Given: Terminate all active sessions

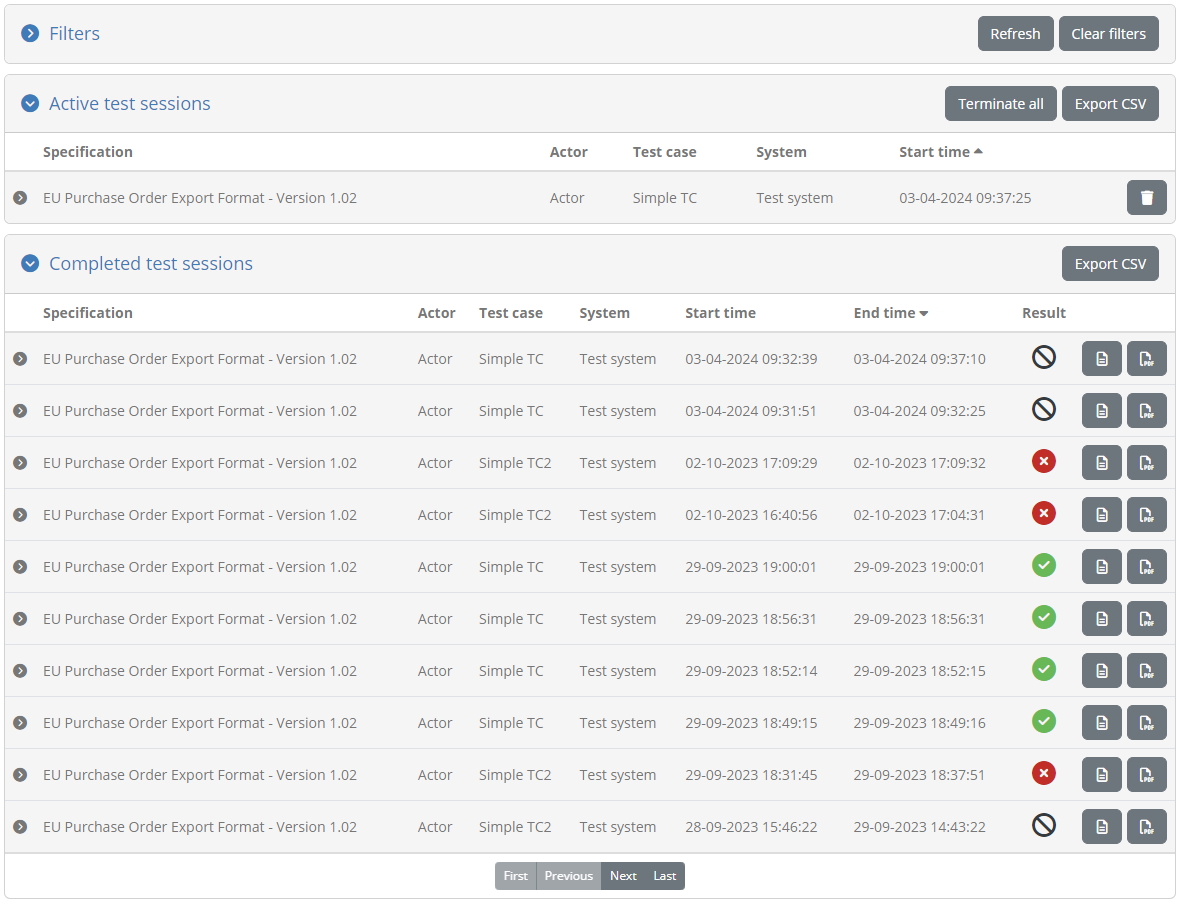Looking at the screenshot, I should click(x=1000, y=104).
